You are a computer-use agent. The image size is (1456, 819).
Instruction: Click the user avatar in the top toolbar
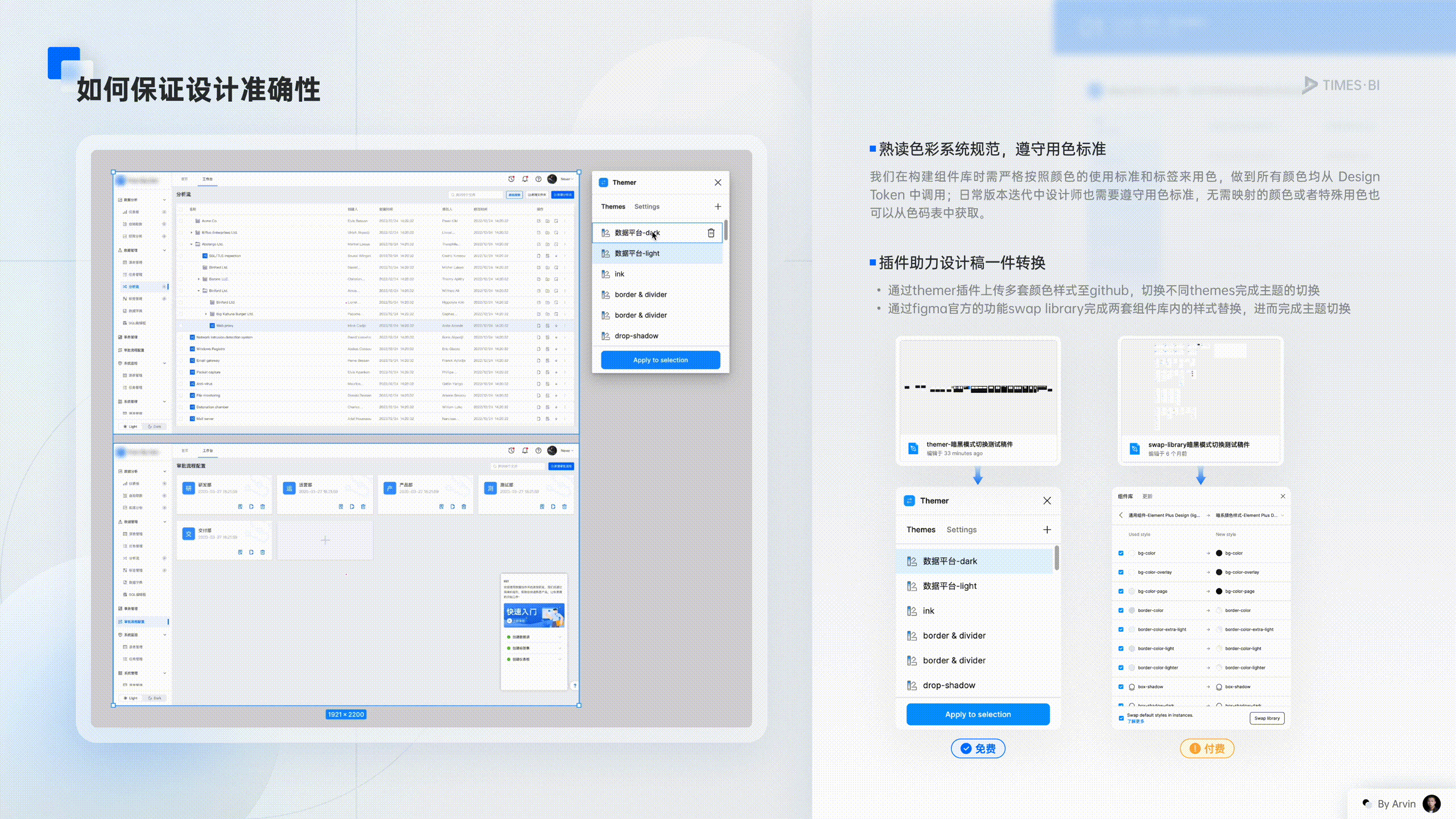click(552, 179)
